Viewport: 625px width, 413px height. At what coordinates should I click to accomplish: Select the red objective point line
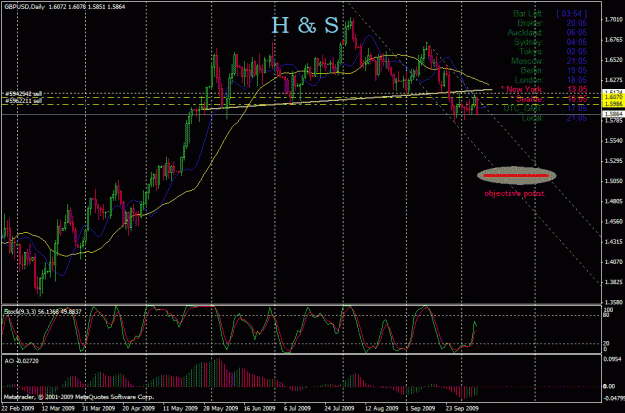516,175
